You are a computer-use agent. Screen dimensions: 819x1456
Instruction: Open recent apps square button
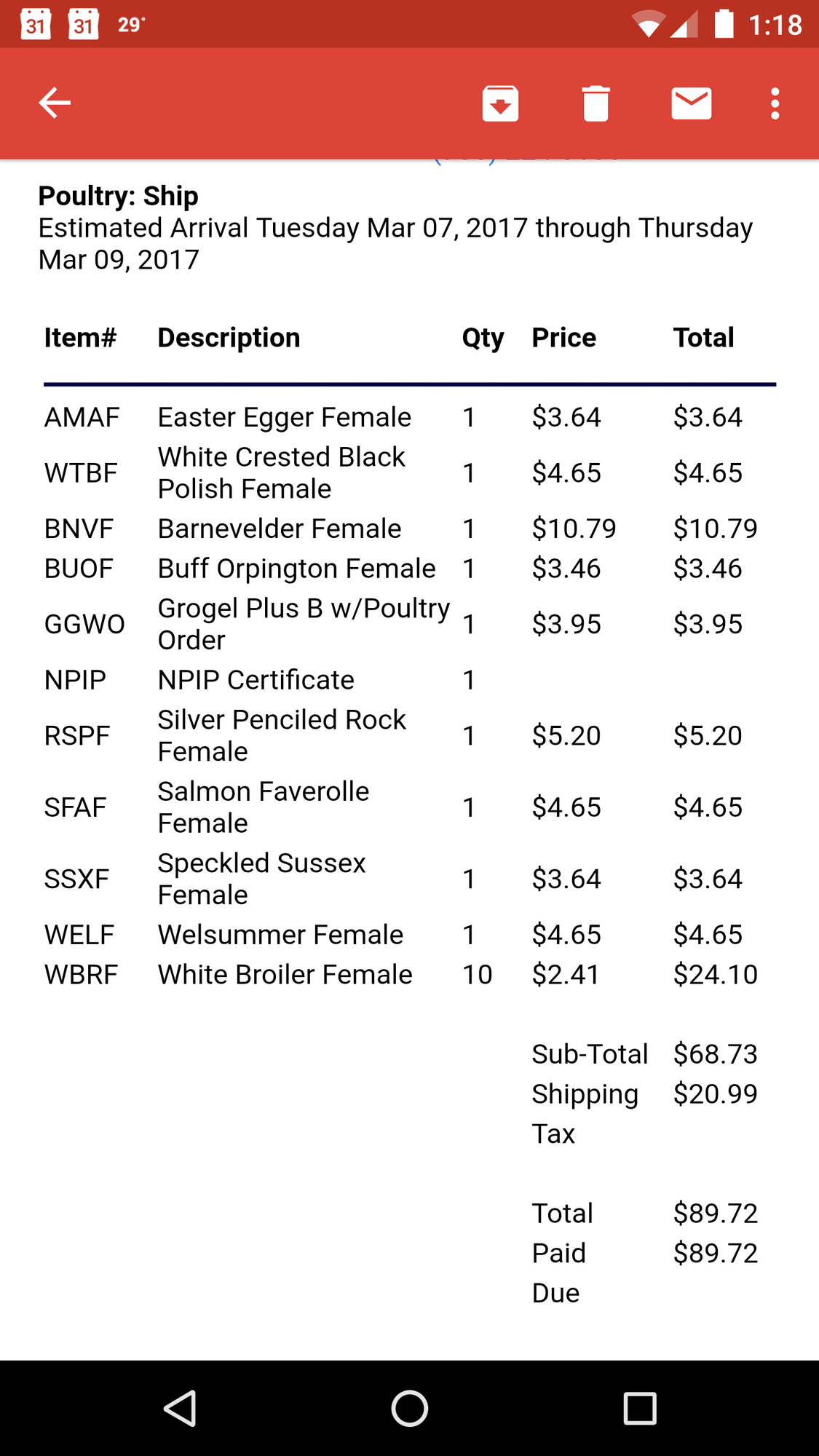point(640,1408)
